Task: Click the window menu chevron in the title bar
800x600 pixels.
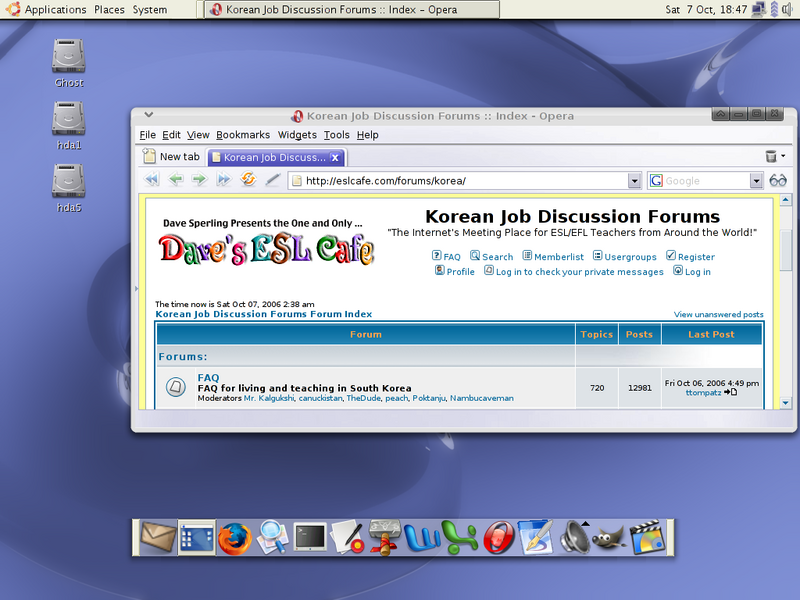Action: 148,115
